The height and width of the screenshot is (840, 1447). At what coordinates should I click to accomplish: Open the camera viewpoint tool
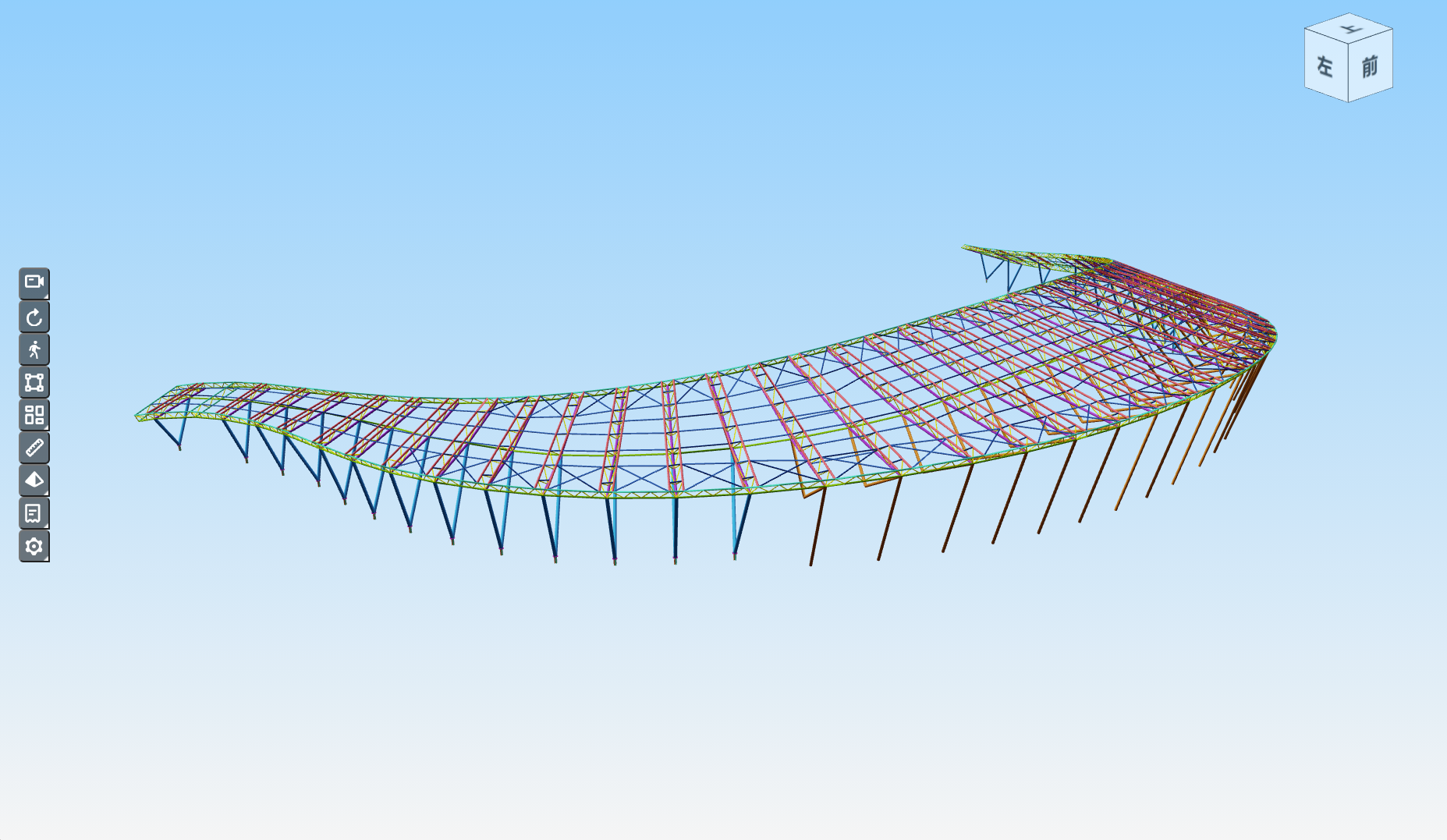pyautogui.click(x=34, y=283)
